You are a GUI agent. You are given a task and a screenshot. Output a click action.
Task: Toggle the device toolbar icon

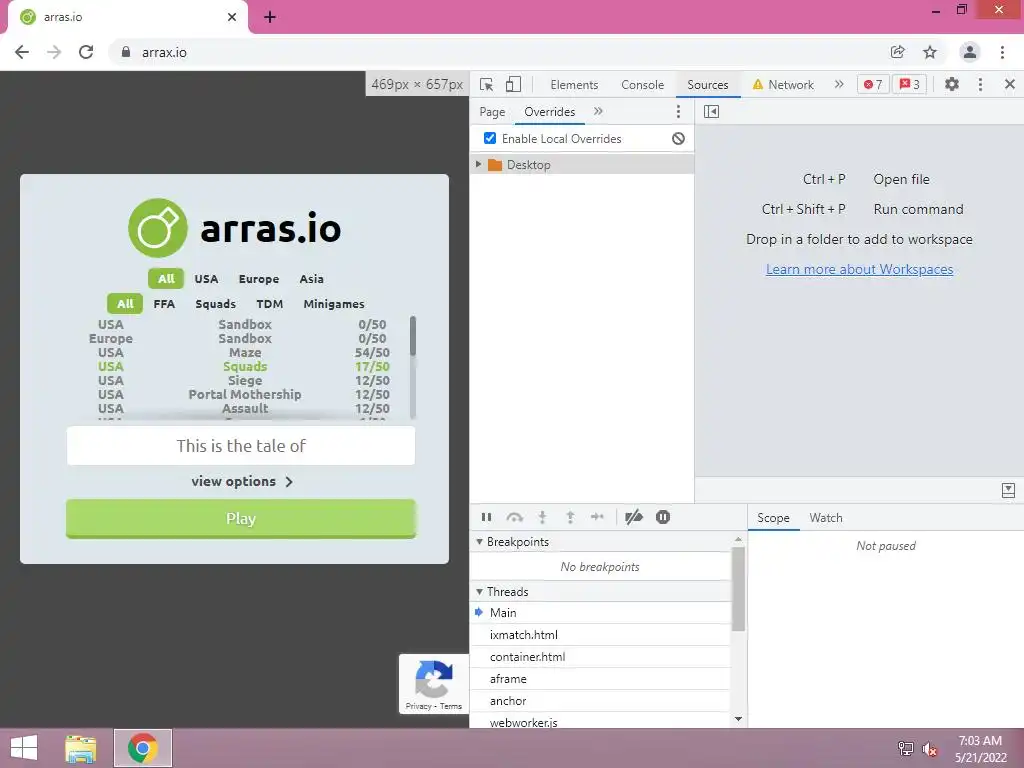pos(513,84)
